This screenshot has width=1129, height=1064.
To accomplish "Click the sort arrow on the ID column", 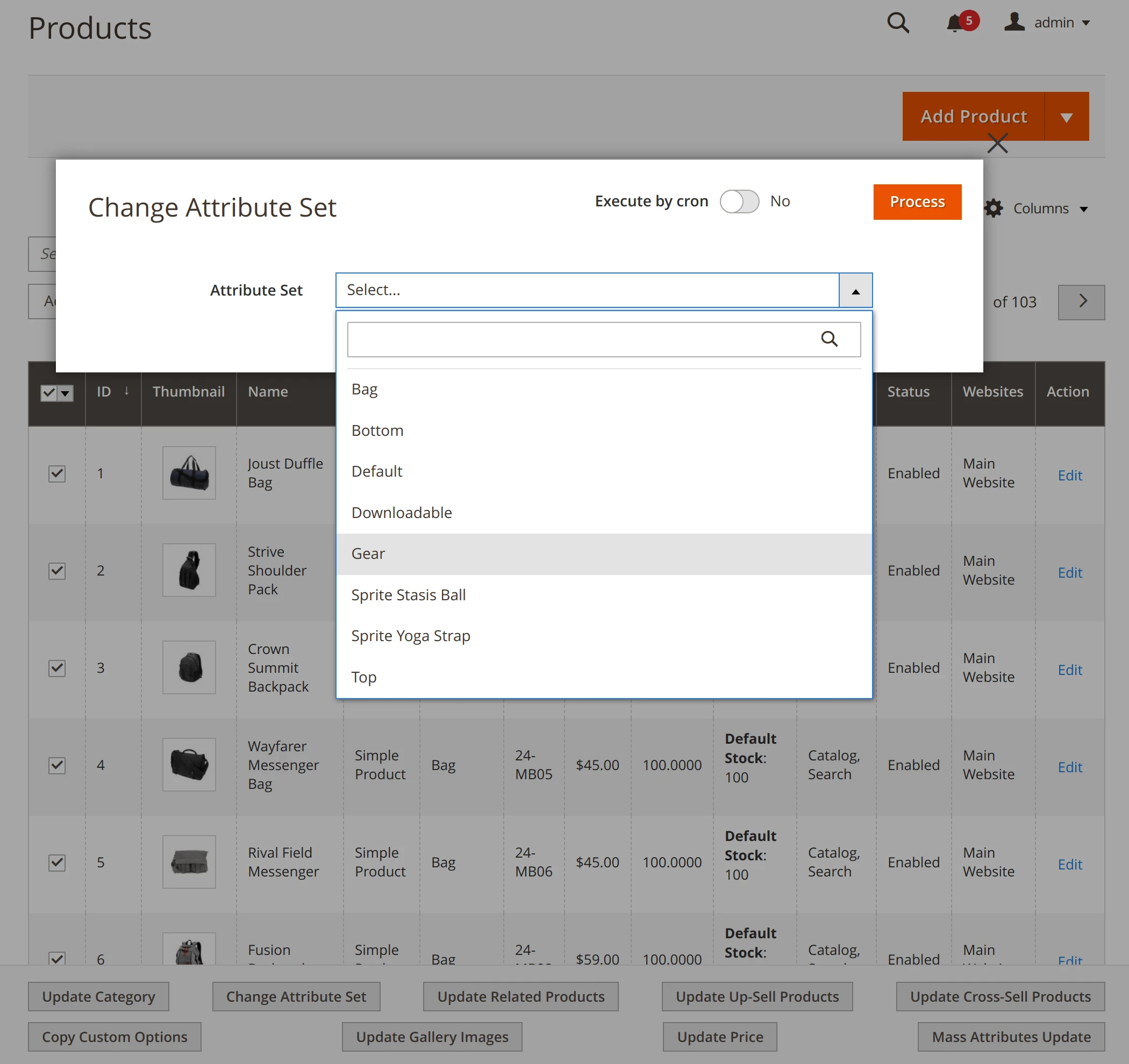I will (126, 391).
